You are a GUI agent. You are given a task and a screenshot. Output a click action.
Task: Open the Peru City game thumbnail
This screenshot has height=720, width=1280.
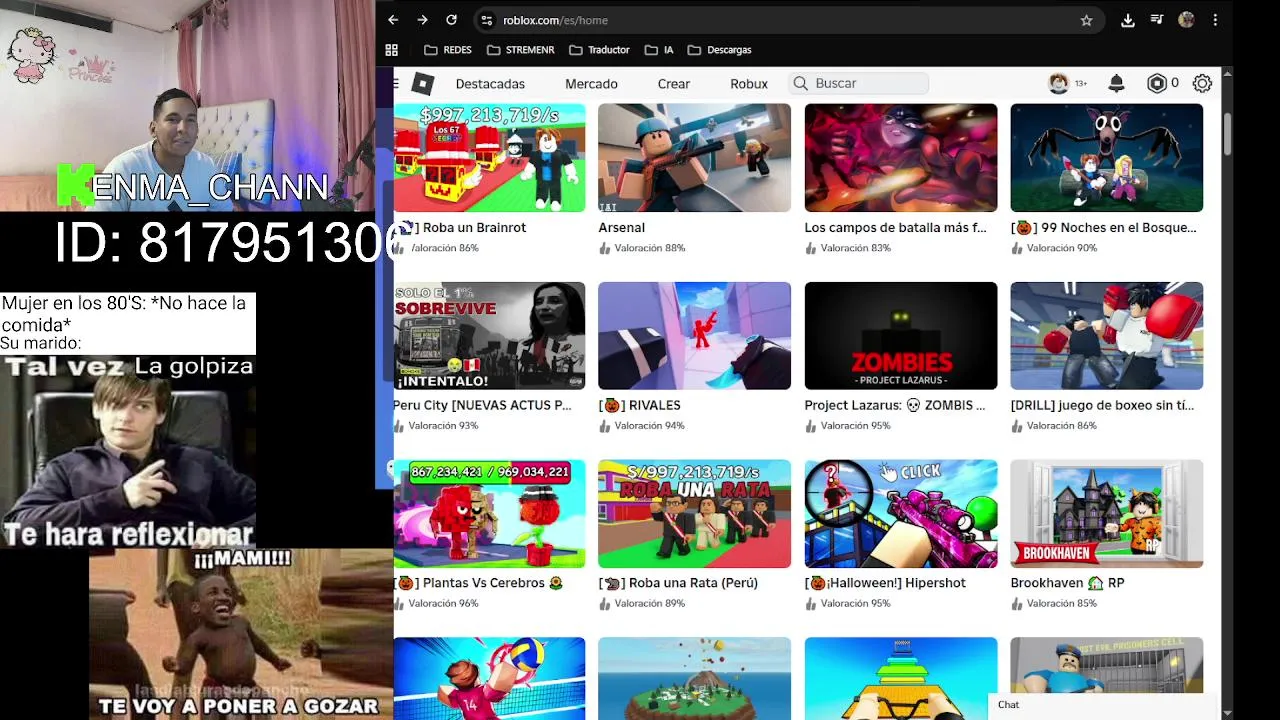[489, 336]
